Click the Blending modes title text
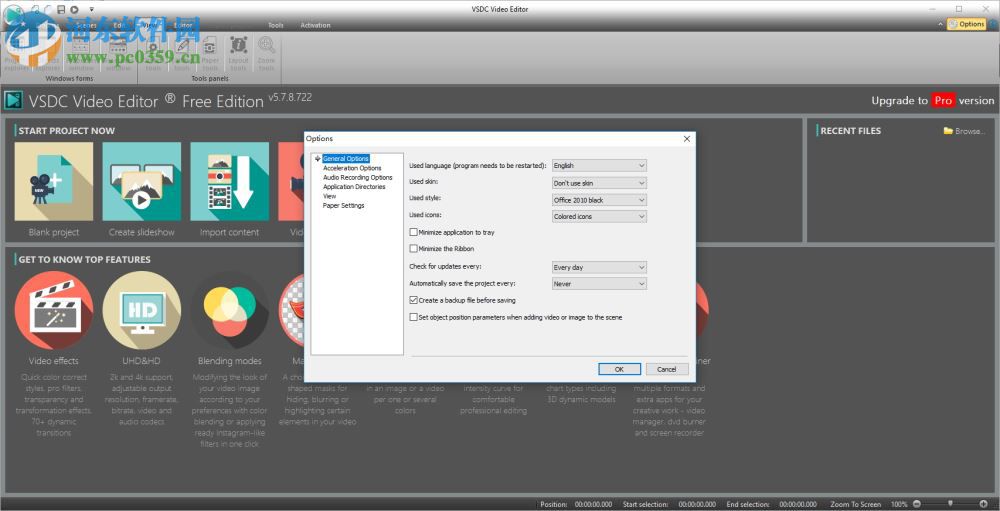1000x511 pixels. (x=230, y=361)
